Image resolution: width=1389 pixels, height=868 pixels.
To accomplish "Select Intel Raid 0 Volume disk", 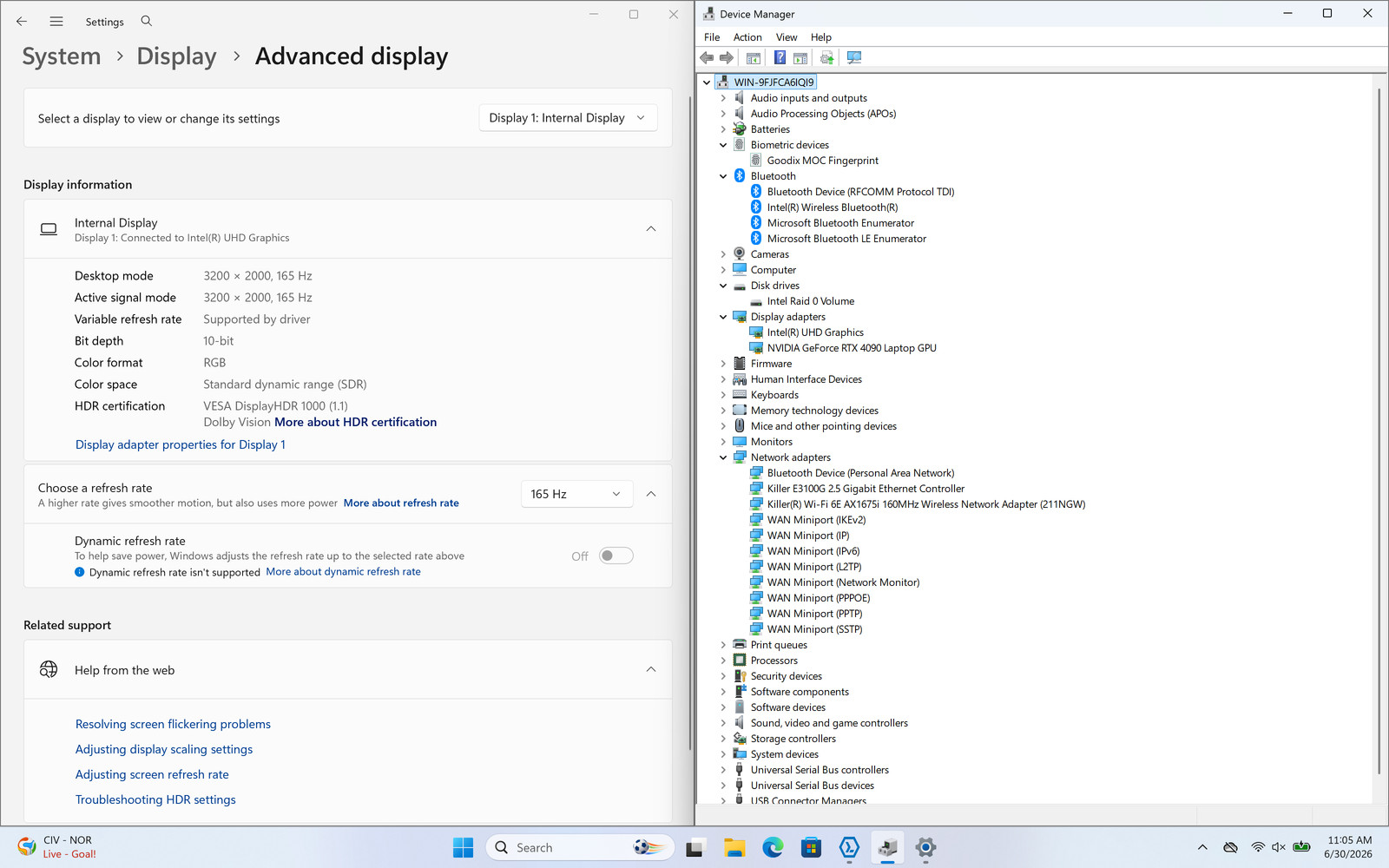I will coord(811,301).
